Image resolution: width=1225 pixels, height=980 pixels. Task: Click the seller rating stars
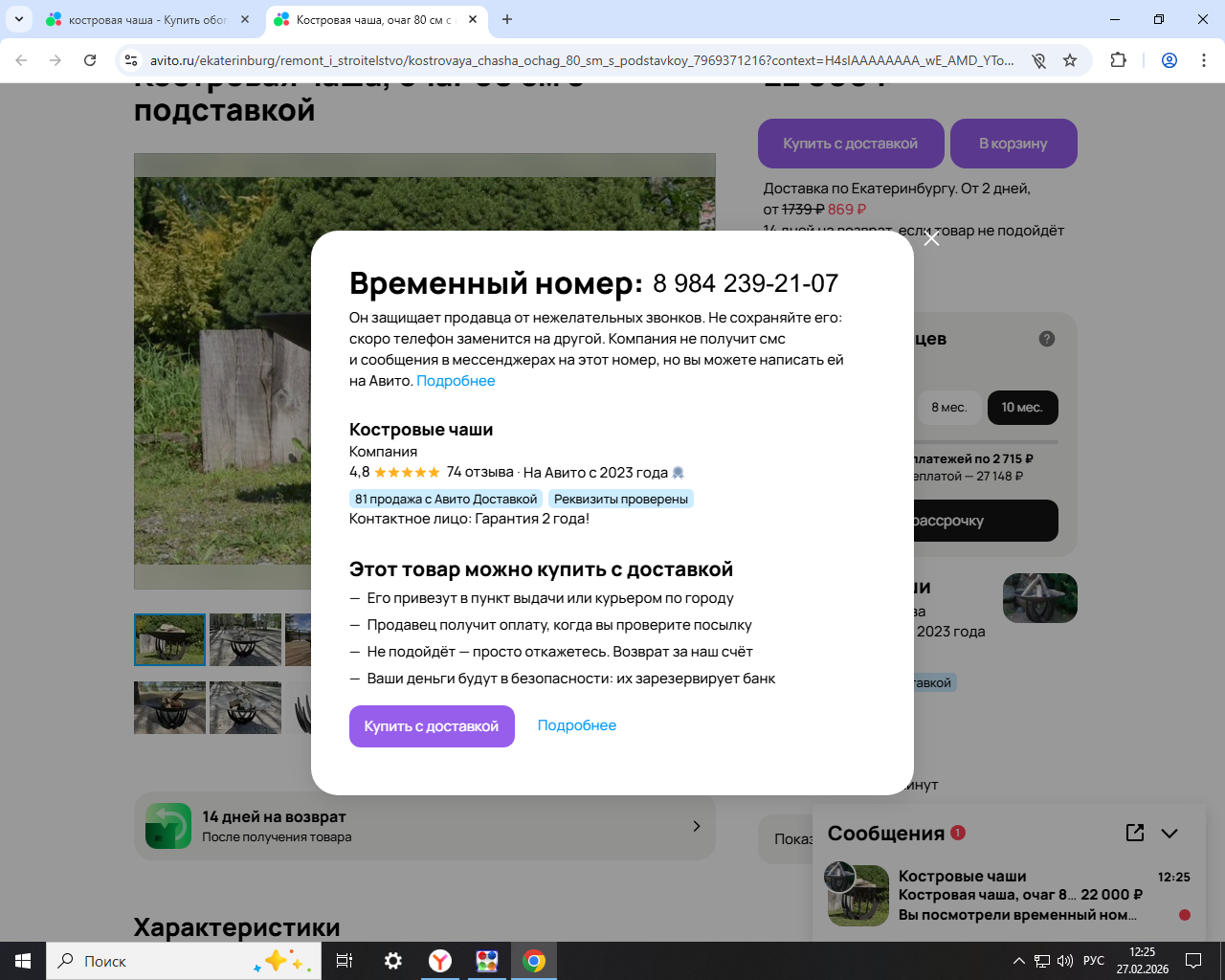[x=407, y=472]
